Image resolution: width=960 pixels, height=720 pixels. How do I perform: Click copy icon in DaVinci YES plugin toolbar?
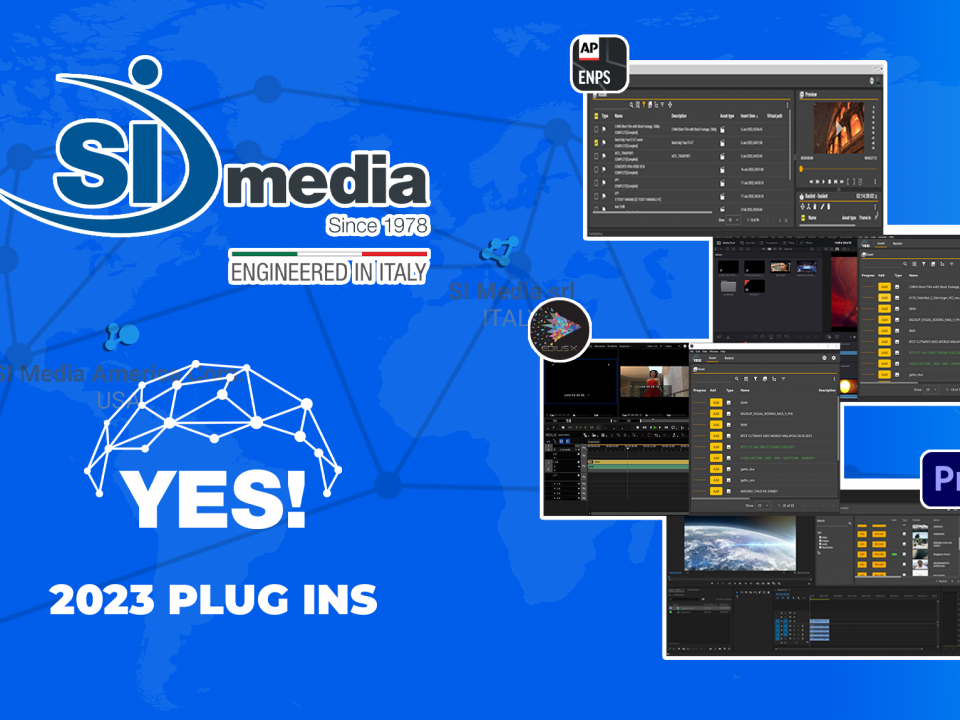click(933, 264)
